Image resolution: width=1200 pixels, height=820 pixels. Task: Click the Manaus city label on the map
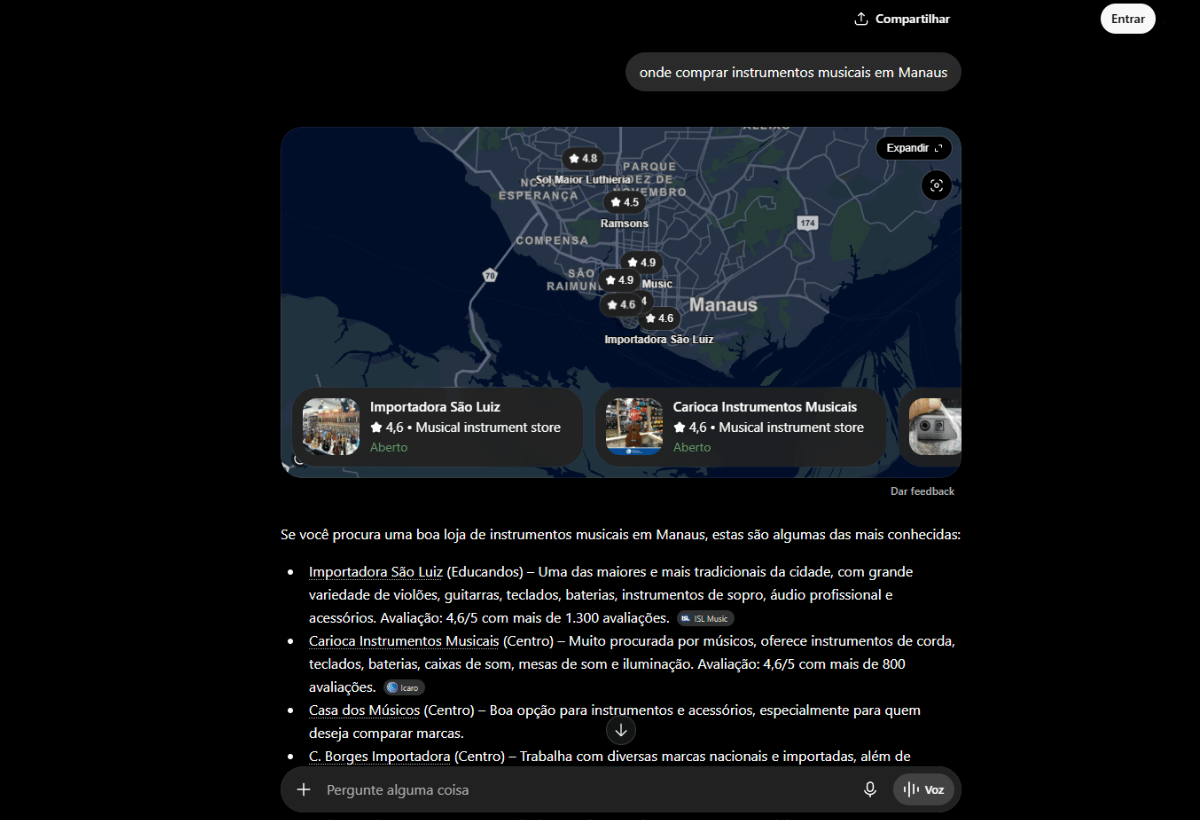(723, 304)
